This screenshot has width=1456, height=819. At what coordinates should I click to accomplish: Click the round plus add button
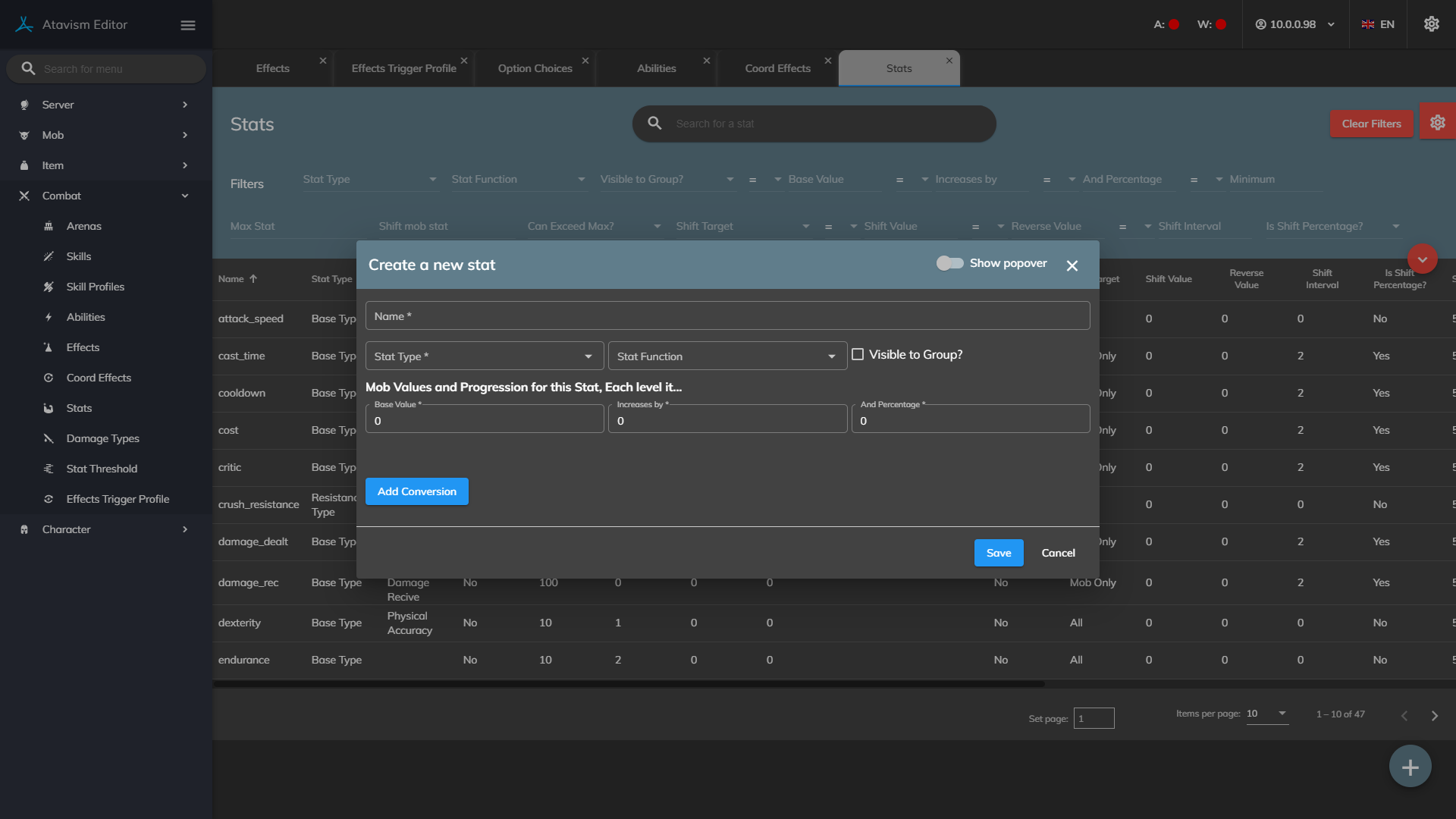click(1410, 767)
